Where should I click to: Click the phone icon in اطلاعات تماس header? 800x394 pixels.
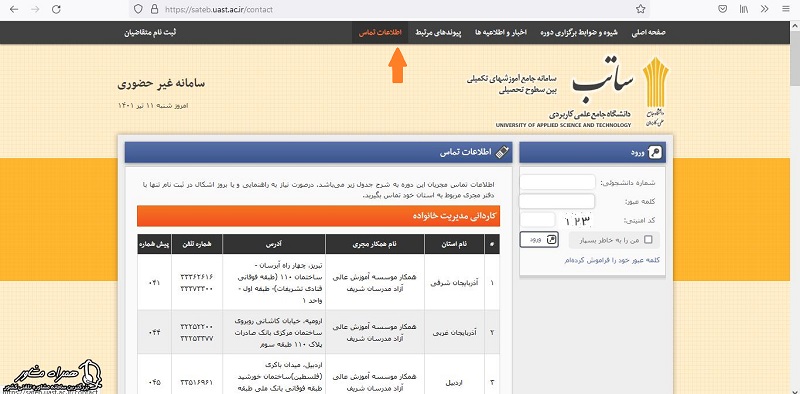pos(503,153)
